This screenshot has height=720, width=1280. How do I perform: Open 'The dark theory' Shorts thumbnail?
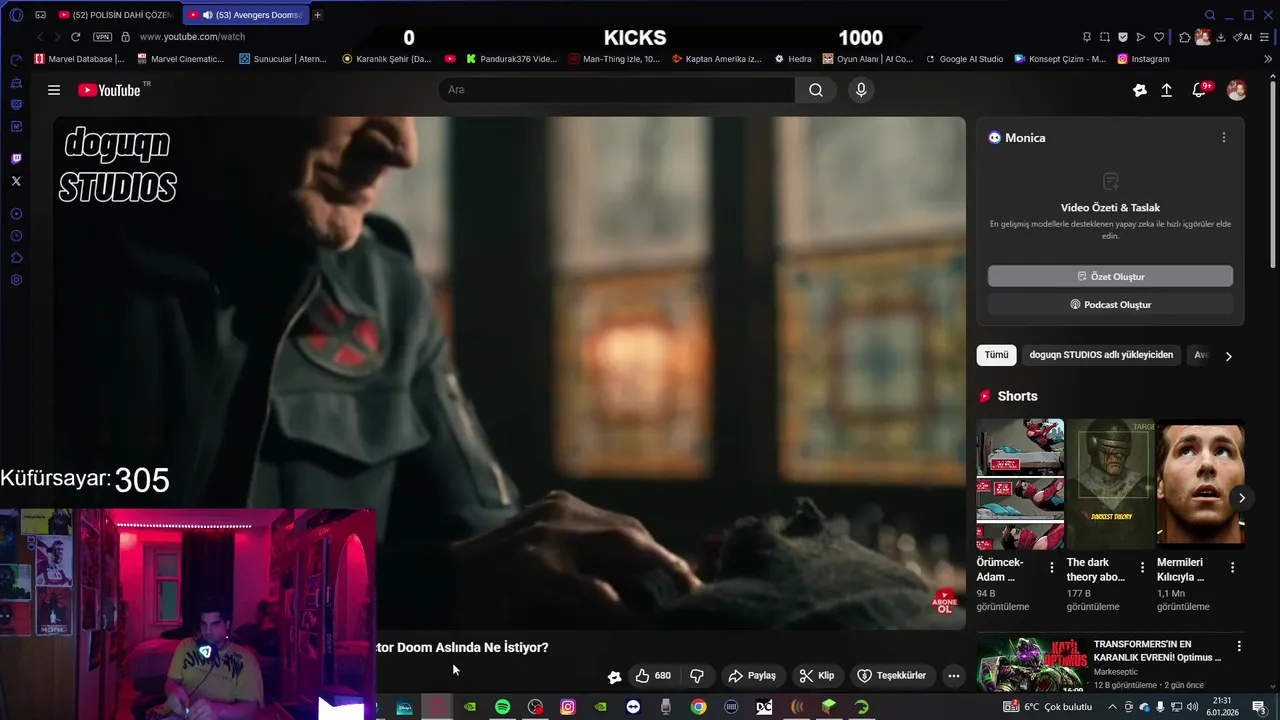tap(1110, 484)
